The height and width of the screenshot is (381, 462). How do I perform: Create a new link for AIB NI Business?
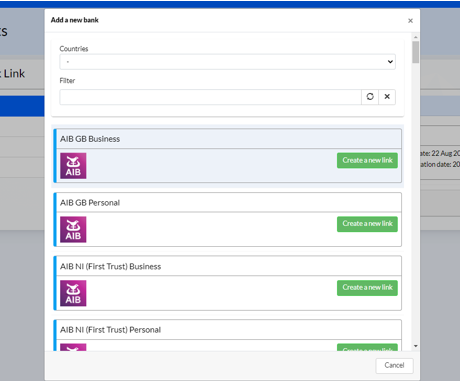(367, 287)
